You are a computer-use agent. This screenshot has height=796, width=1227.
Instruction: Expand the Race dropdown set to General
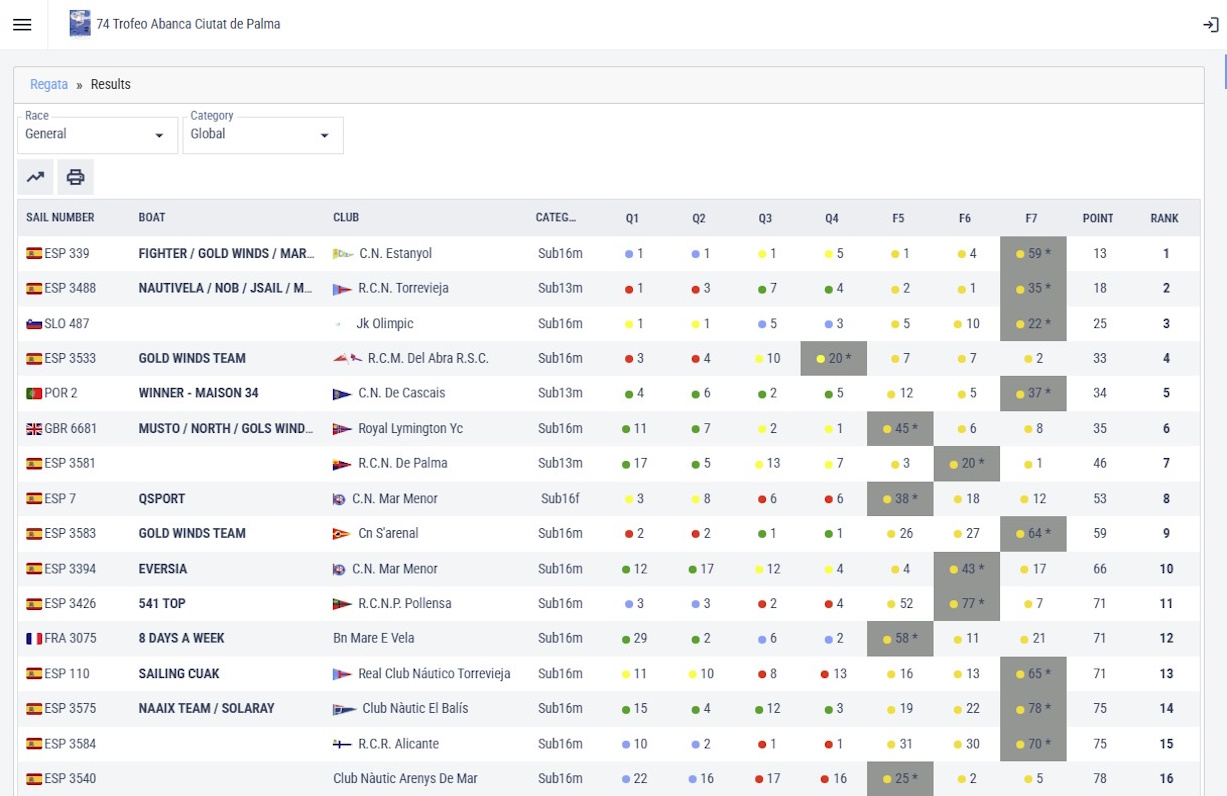click(97, 135)
